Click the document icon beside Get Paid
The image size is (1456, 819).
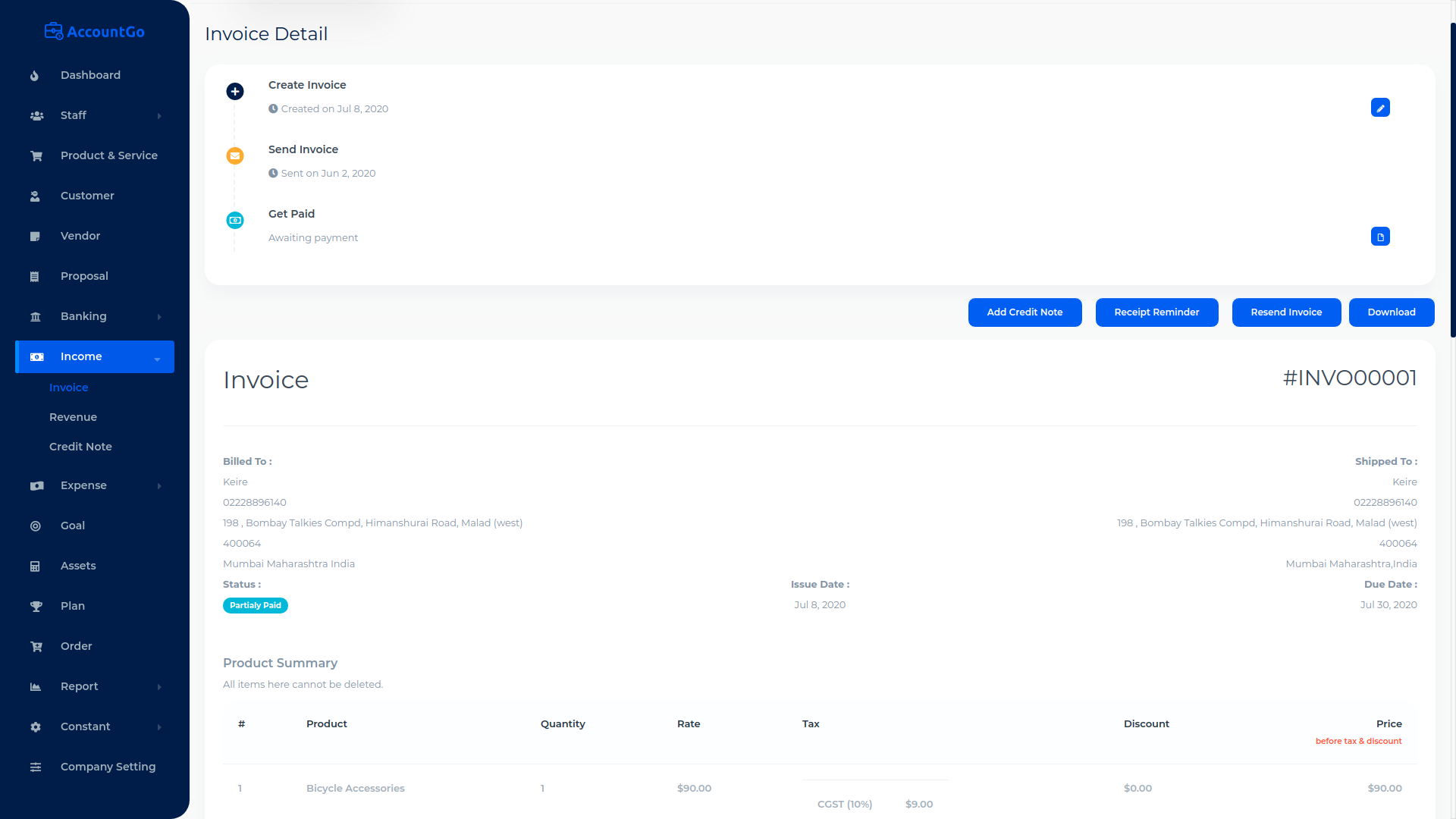pyautogui.click(x=1380, y=237)
